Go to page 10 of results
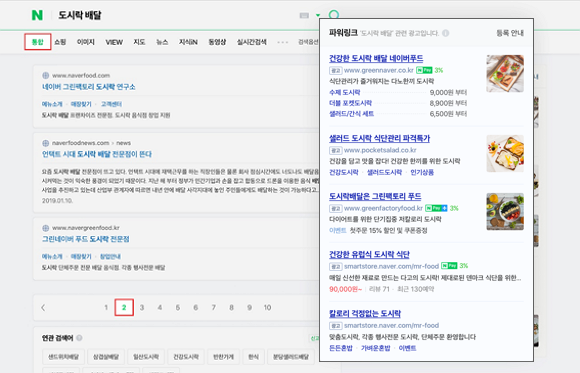The width and height of the screenshot is (580, 373). (x=267, y=308)
